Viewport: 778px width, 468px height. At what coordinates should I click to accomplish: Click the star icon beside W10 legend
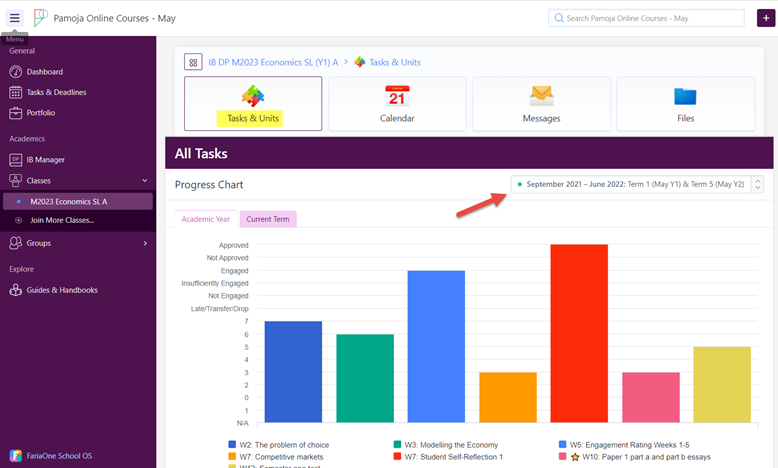pyautogui.click(x=575, y=457)
